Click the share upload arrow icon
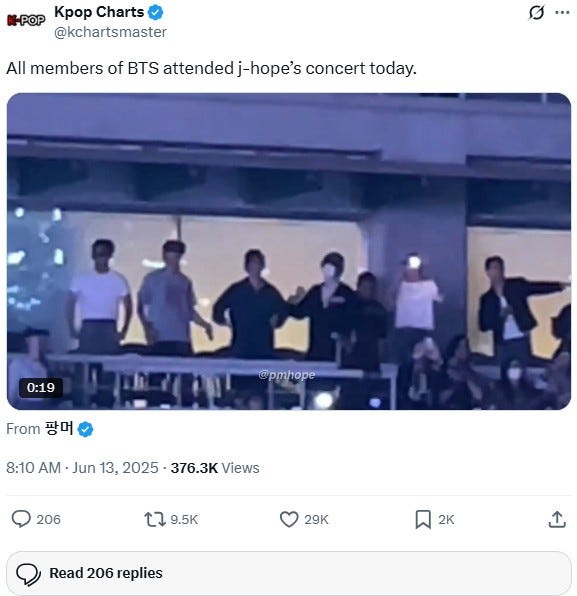 coord(557,519)
